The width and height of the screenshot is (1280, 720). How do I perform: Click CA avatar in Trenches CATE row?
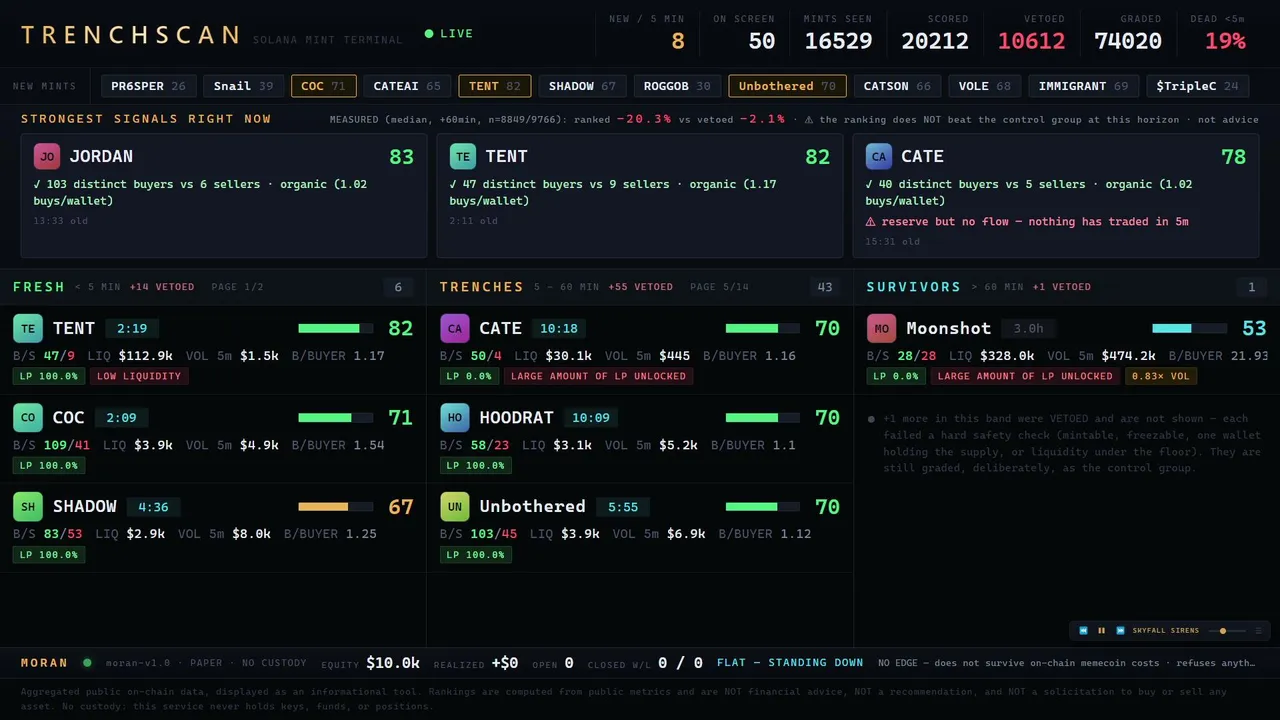455,328
